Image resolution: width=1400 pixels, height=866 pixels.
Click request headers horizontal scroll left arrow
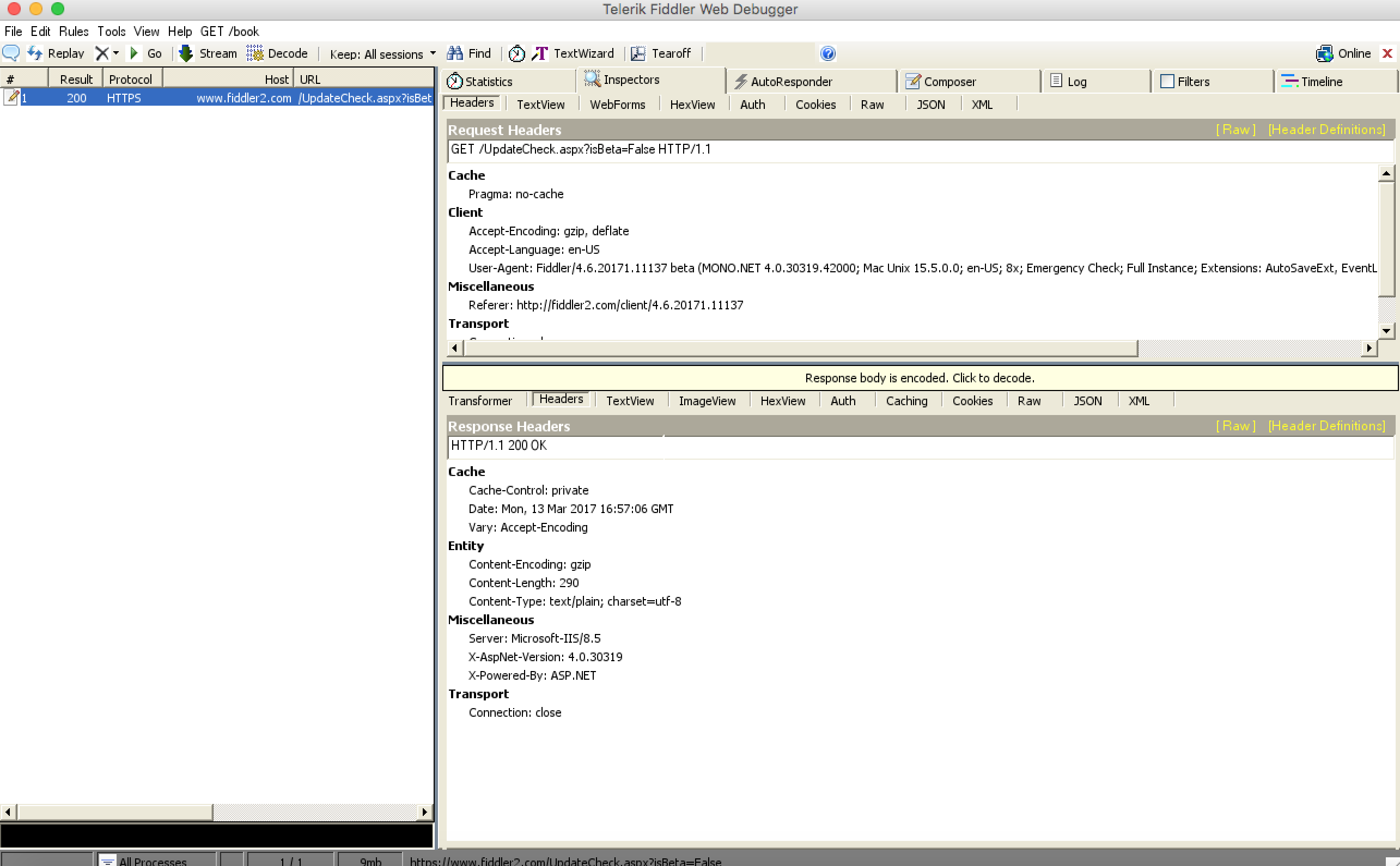coord(455,347)
